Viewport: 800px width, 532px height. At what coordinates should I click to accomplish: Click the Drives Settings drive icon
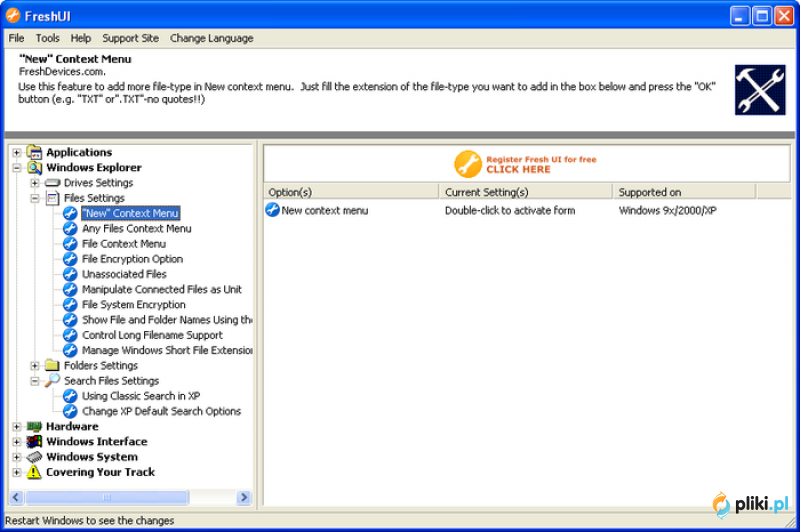(53, 183)
